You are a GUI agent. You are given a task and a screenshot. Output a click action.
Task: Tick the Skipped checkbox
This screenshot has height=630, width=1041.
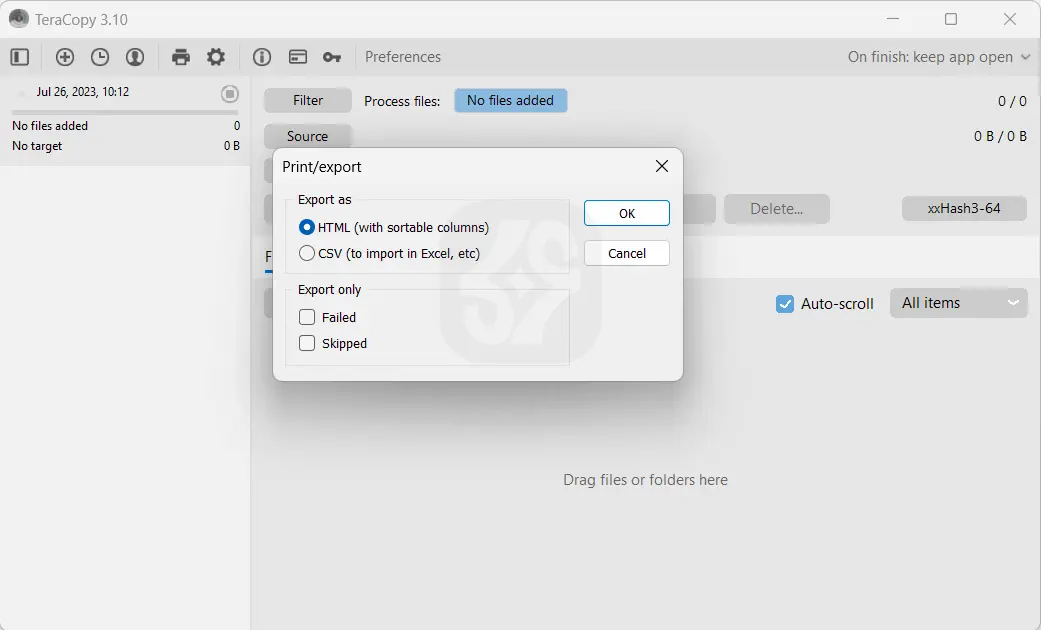point(307,343)
